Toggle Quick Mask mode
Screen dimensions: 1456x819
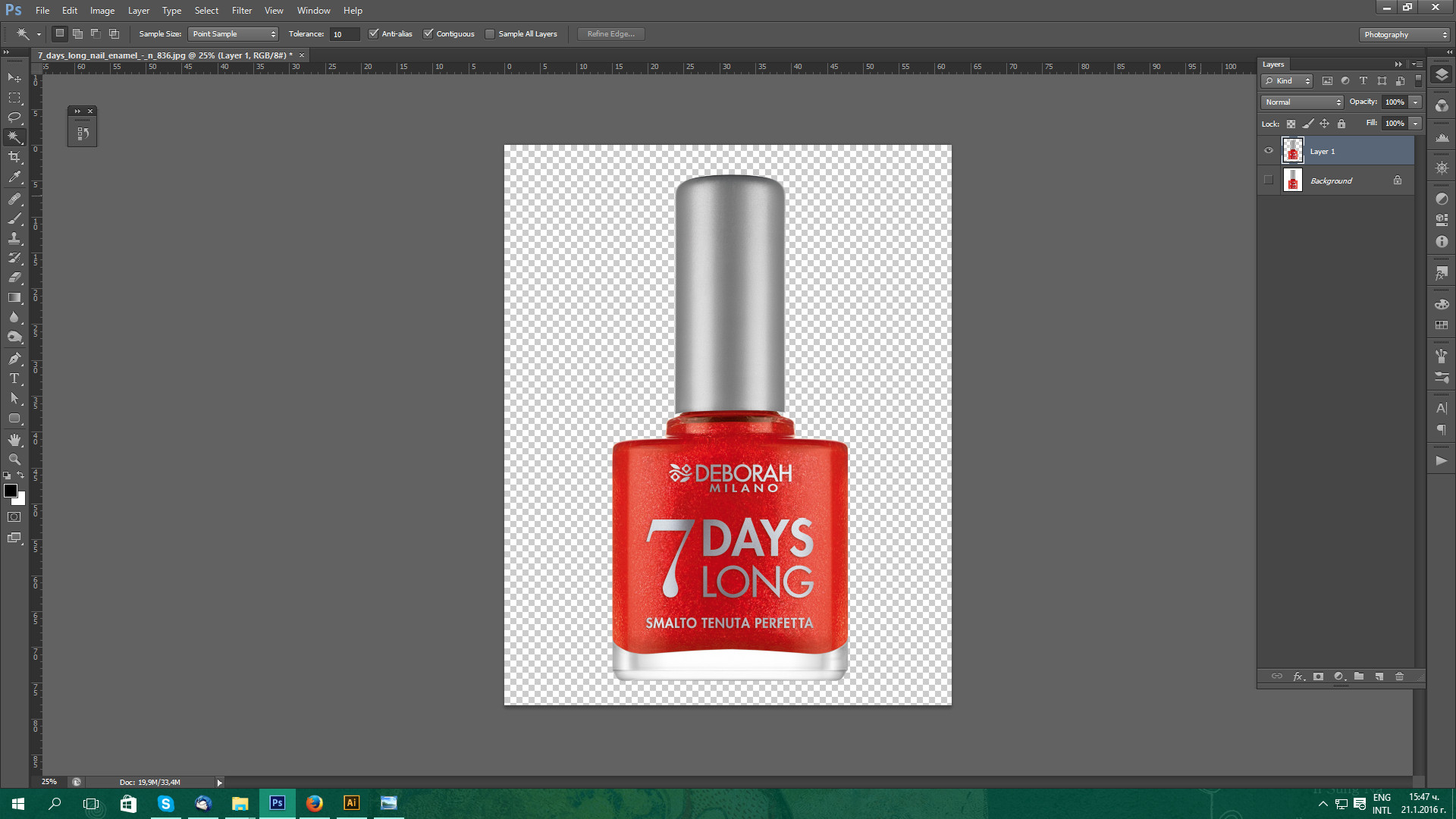(14, 517)
